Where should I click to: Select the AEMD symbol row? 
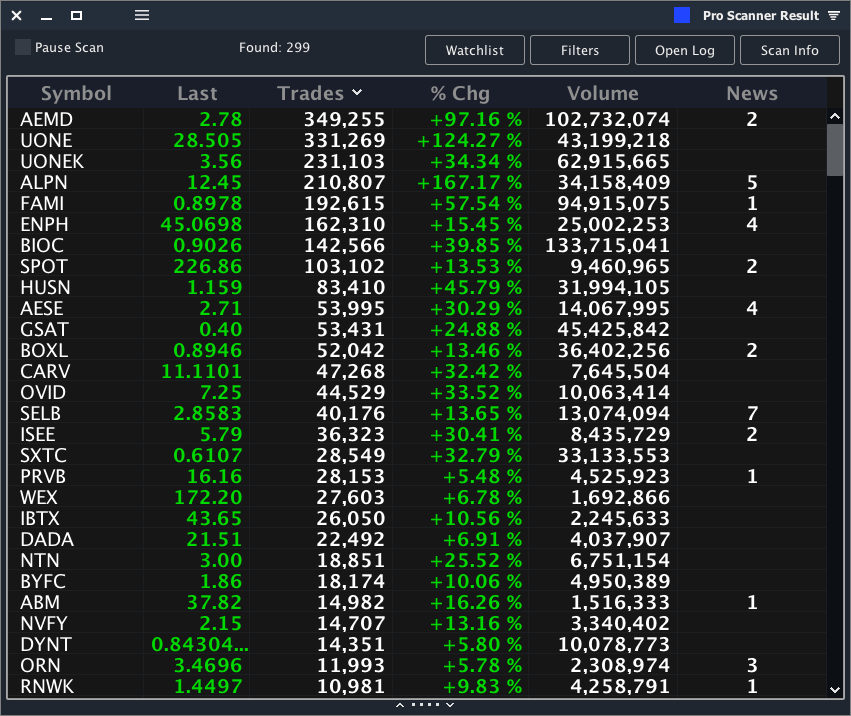click(47, 120)
